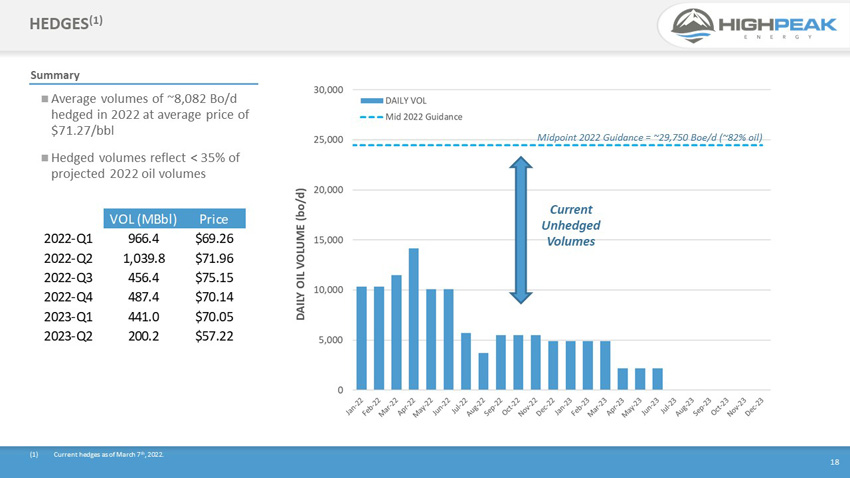Click the 200.2 volume cell

[x=144, y=336]
